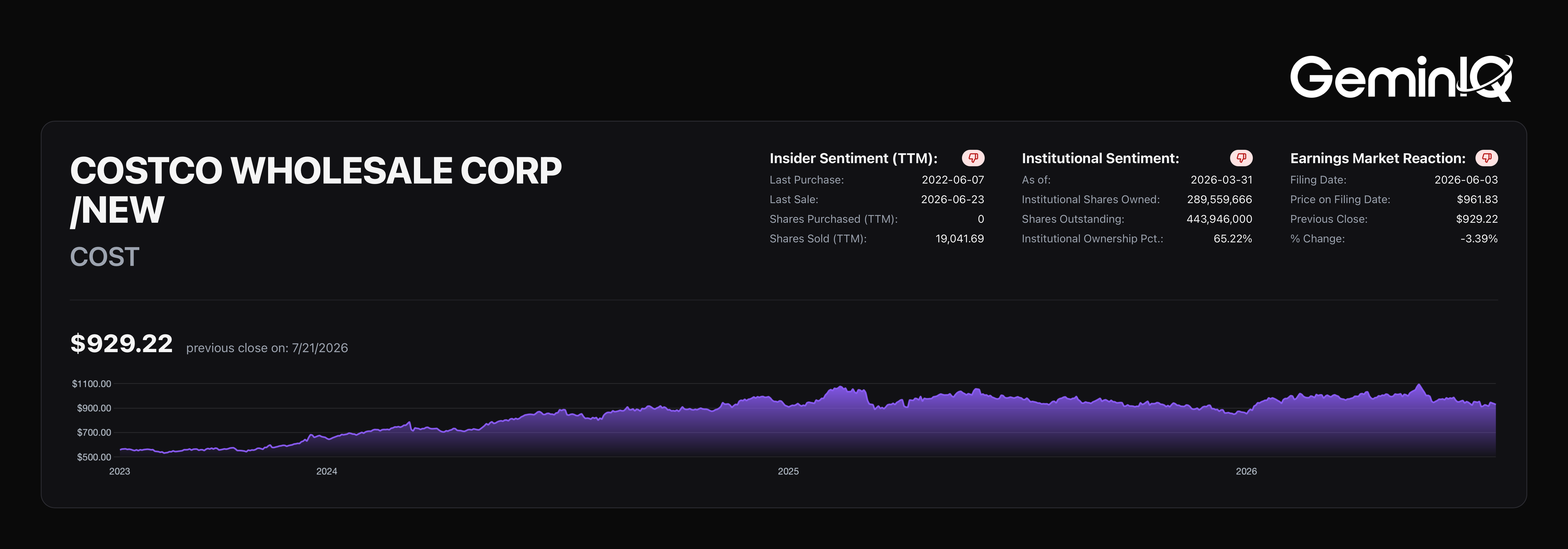Click the Shares Sold (TTM): label
The image size is (1568, 549).
(x=818, y=239)
